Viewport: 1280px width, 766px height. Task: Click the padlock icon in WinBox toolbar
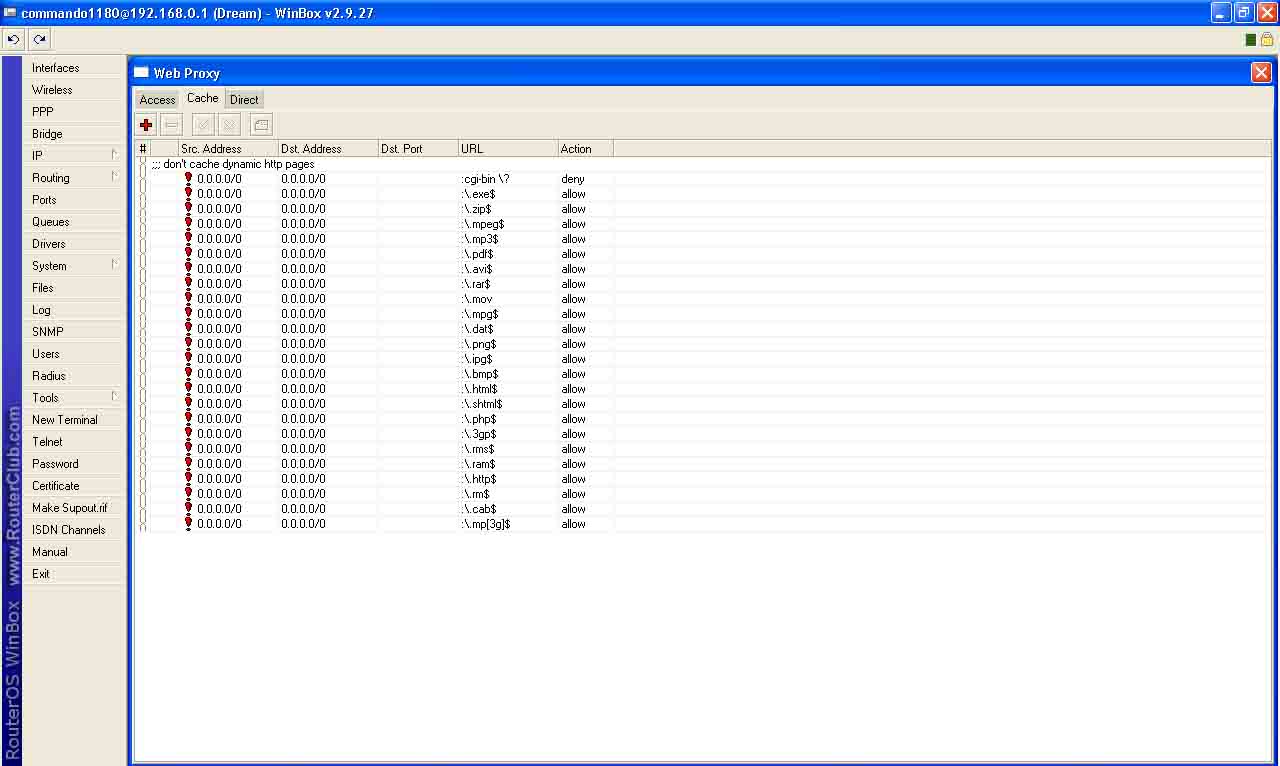coord(1267,39)
